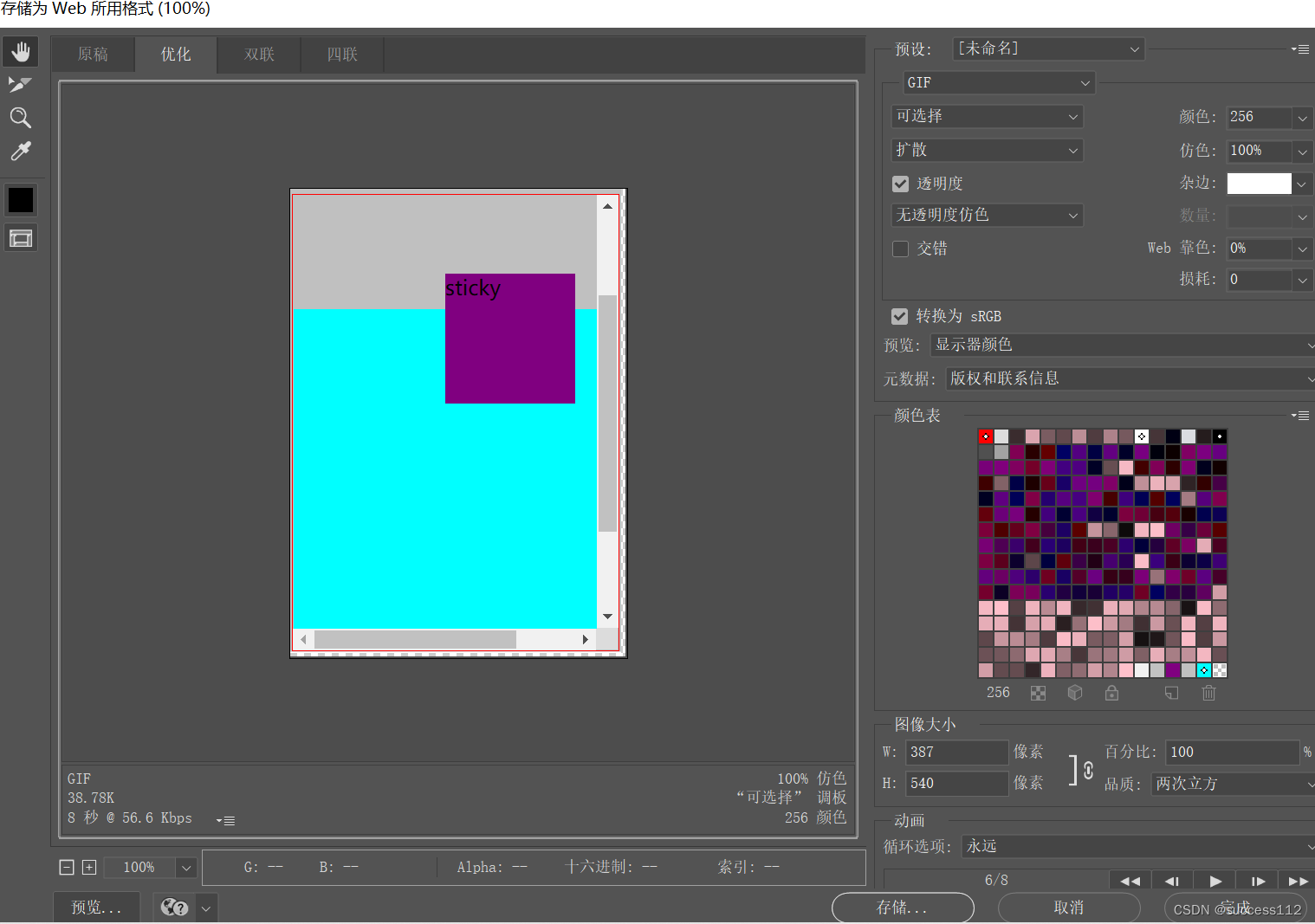The height and width of the screenshot is (924, 1315).
Task: Open the 可选择 color reduction dropdown
Action: (987, 116)
